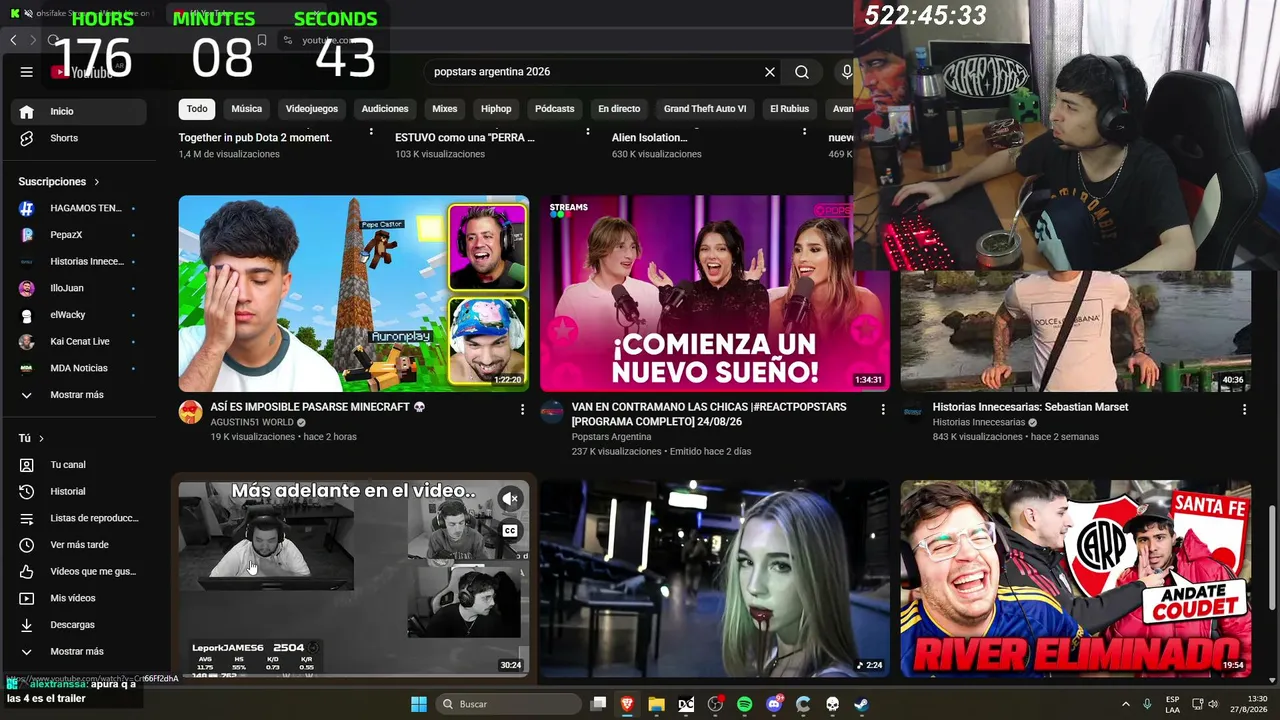Select the Videojuegos filter chip
The height and width of the screenshot is (720, 1280).
point(312,109)
